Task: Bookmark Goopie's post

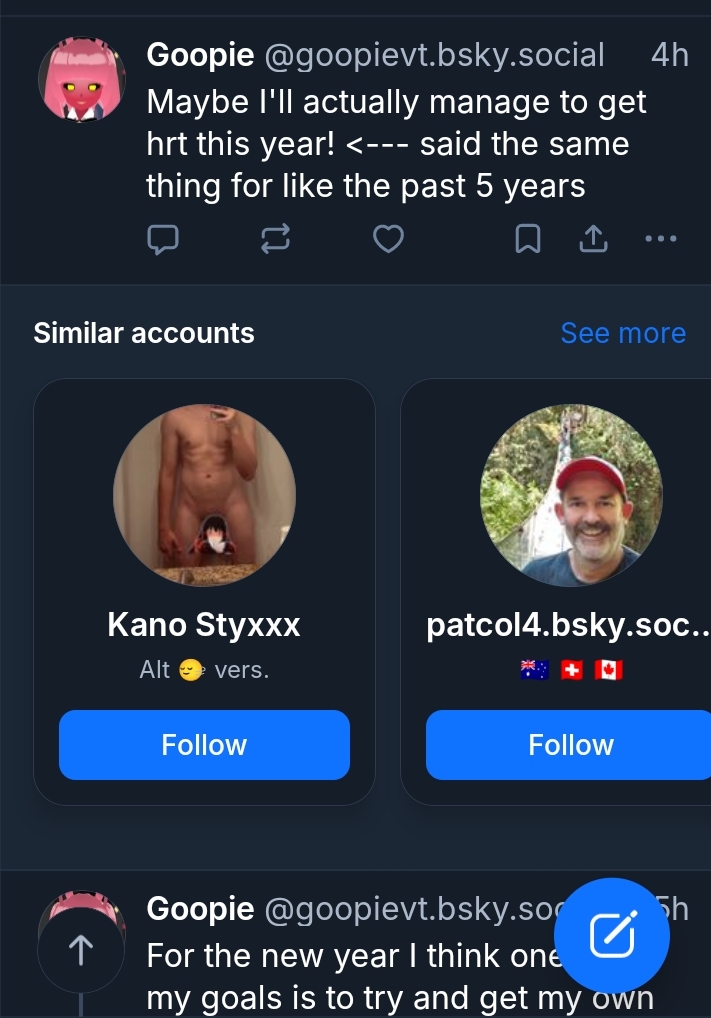Action: 528,239
